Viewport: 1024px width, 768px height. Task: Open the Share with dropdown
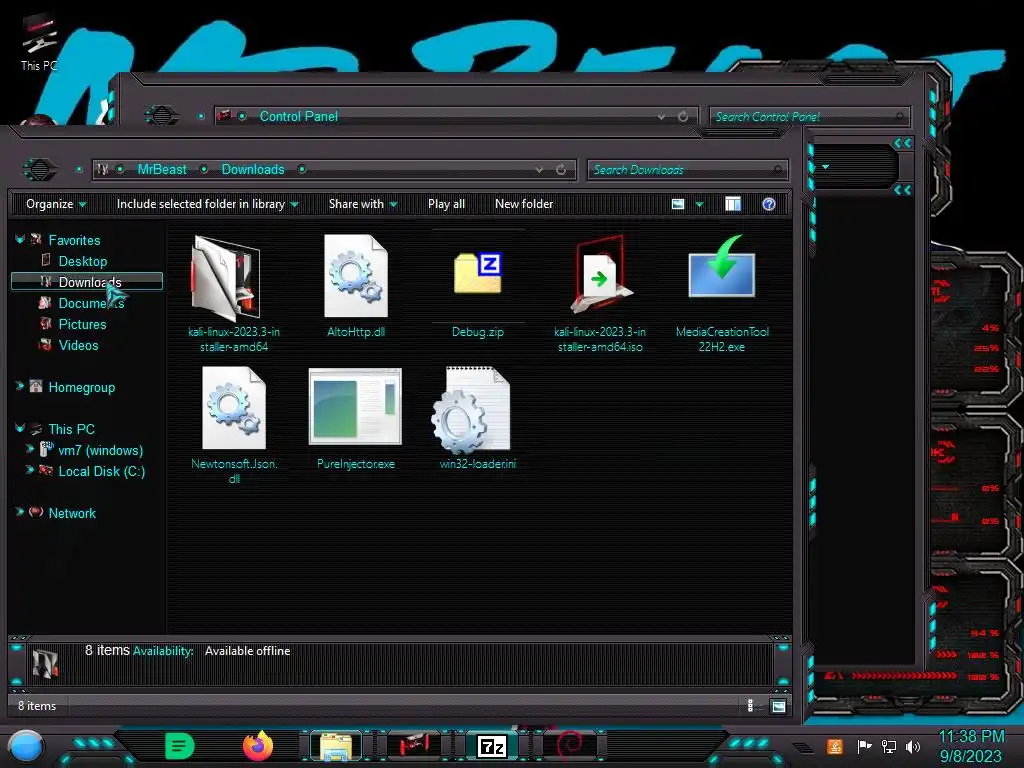363,204
